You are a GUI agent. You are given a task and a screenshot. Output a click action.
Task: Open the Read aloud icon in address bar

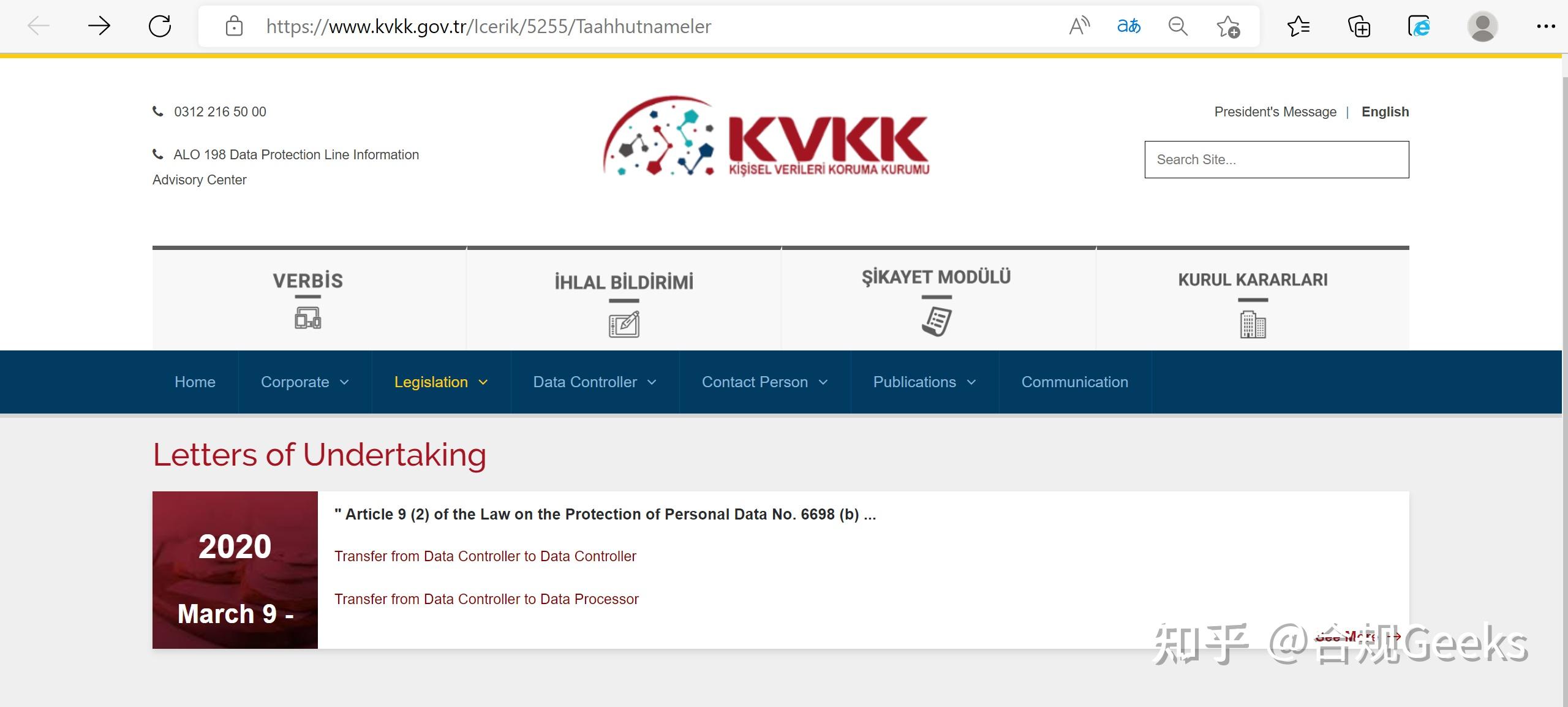coord(1079,26)
